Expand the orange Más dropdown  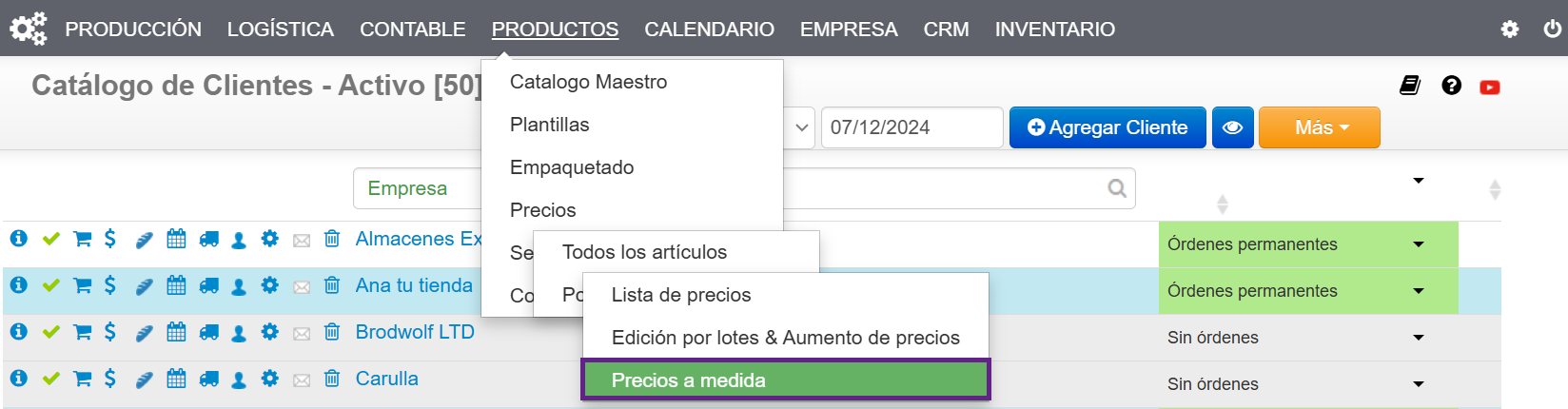click(x=1319, y=127)
